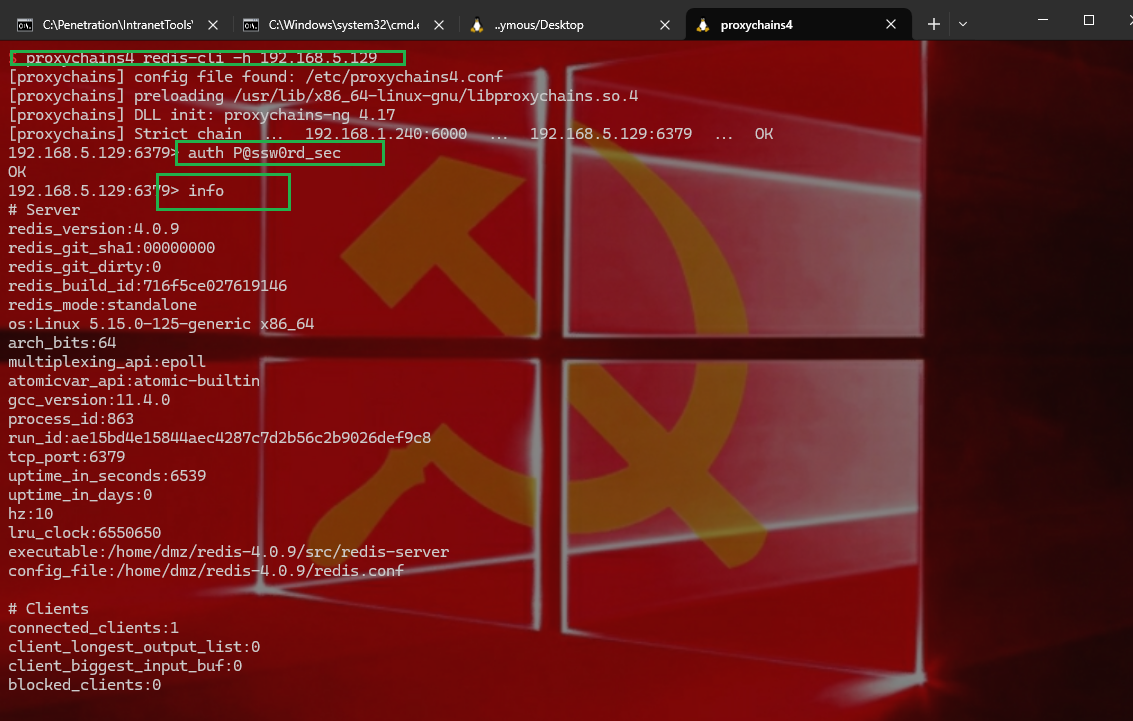Click the 'info' command text
The width and height of the screenshot is (1133, 721).
coord(206,191)
